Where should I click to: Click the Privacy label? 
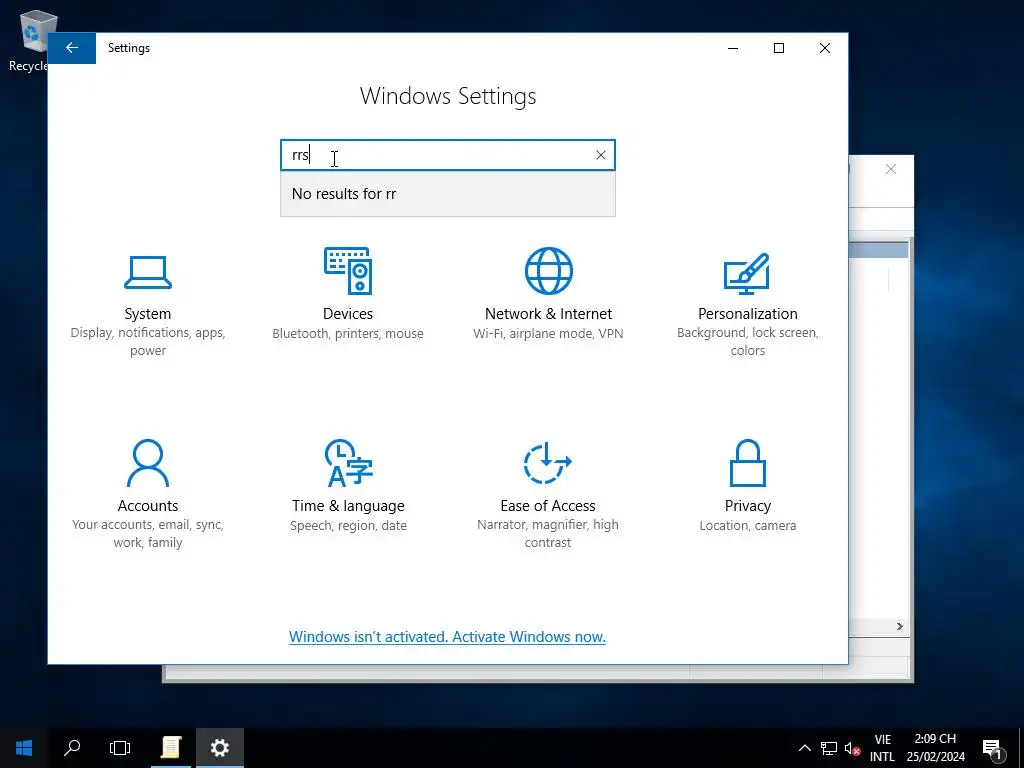[748, 505]
